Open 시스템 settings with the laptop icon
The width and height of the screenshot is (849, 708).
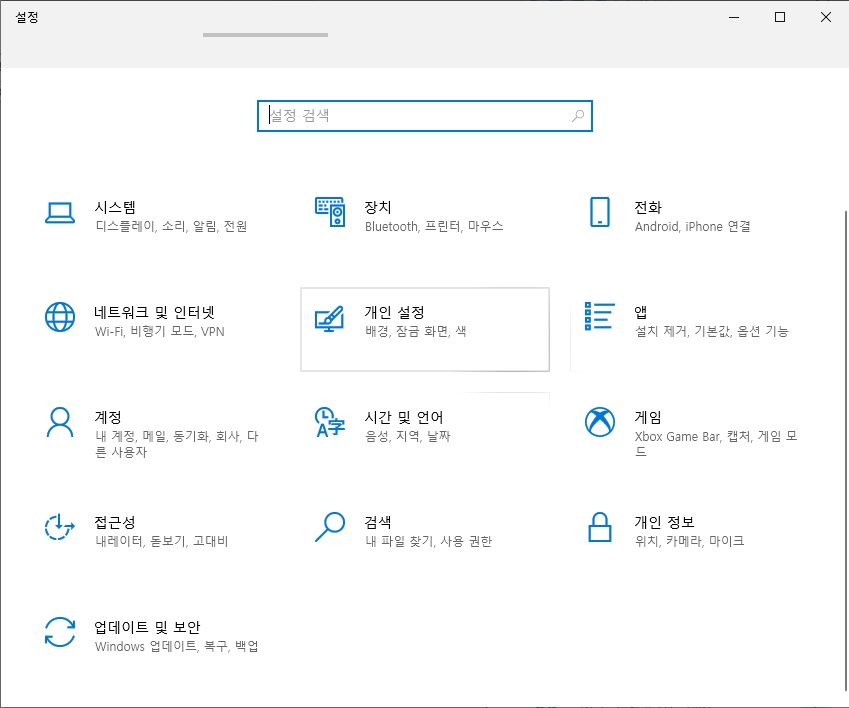tap(60, 213)
